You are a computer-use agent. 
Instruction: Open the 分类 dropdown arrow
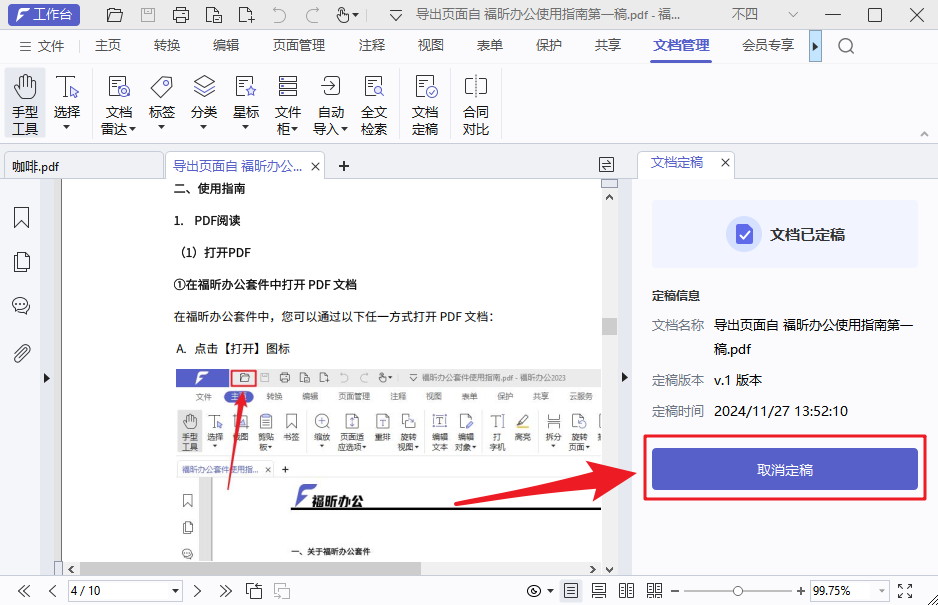(203, 125)
